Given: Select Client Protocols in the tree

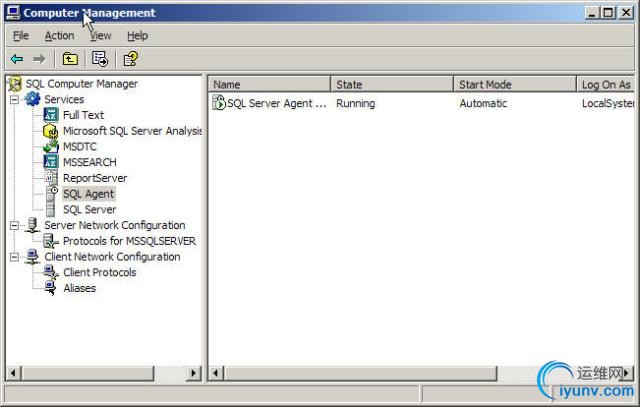Looking at the screenshot, I should pos(100,272).
